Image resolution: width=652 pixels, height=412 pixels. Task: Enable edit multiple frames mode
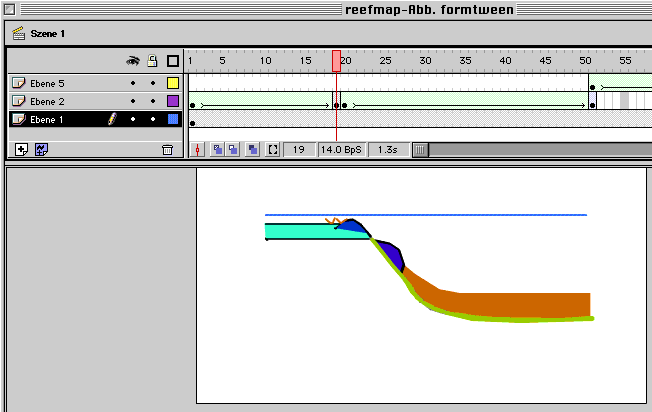[252, 150]
